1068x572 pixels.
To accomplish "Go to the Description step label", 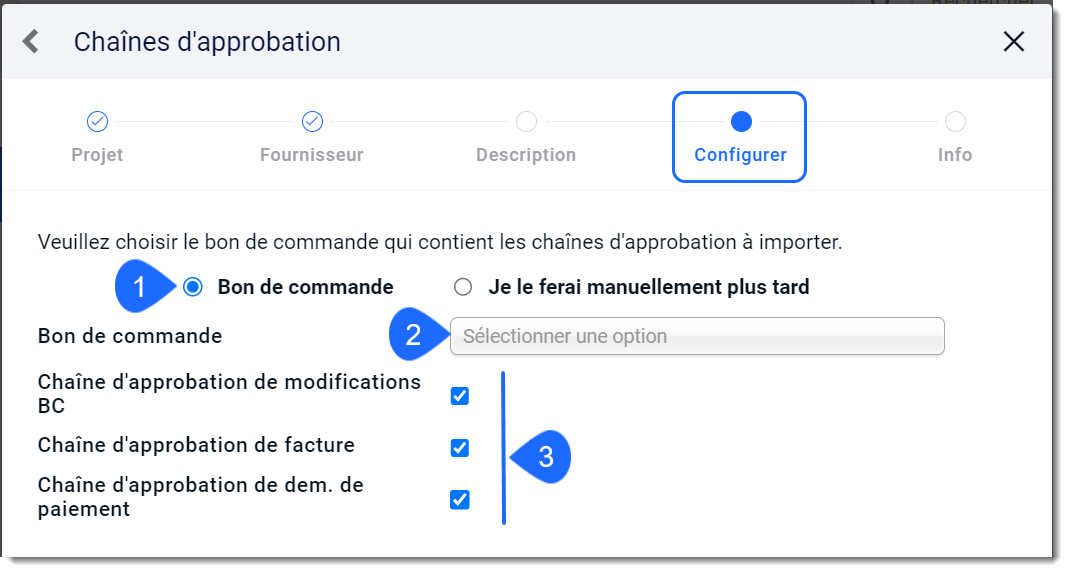I will (x=526, y=155).
